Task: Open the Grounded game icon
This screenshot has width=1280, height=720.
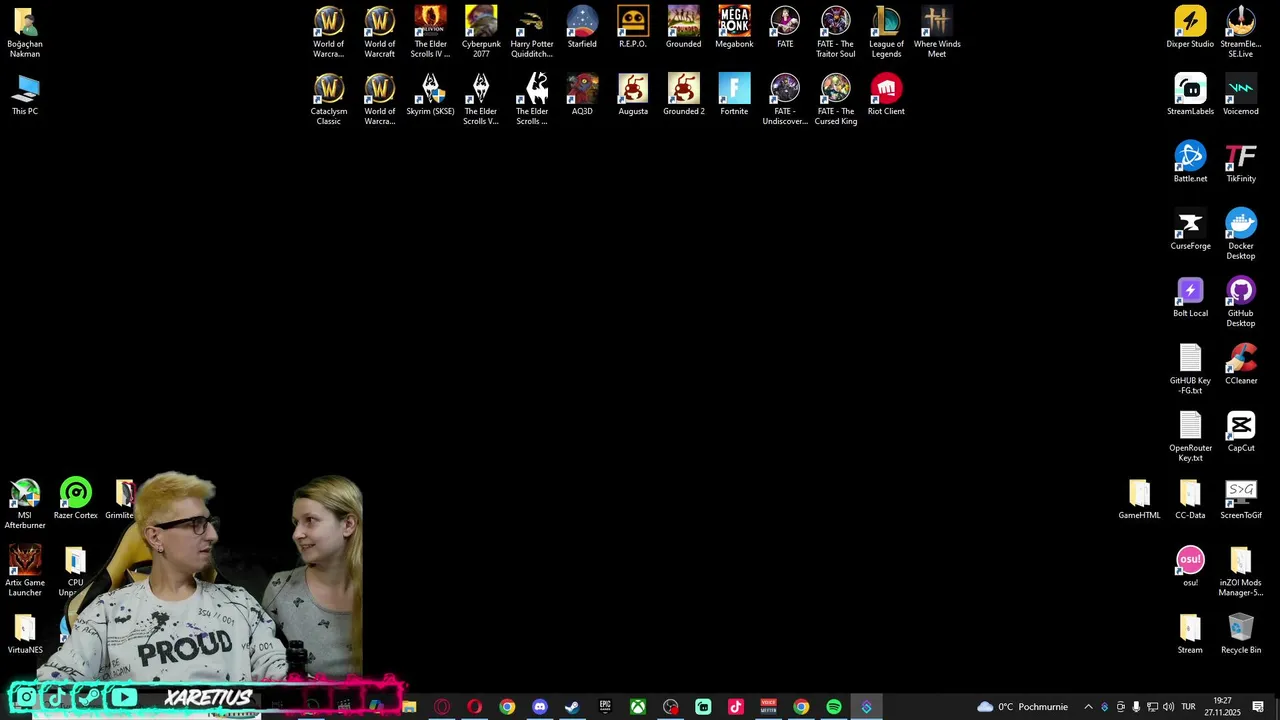Action: [684, 27]
